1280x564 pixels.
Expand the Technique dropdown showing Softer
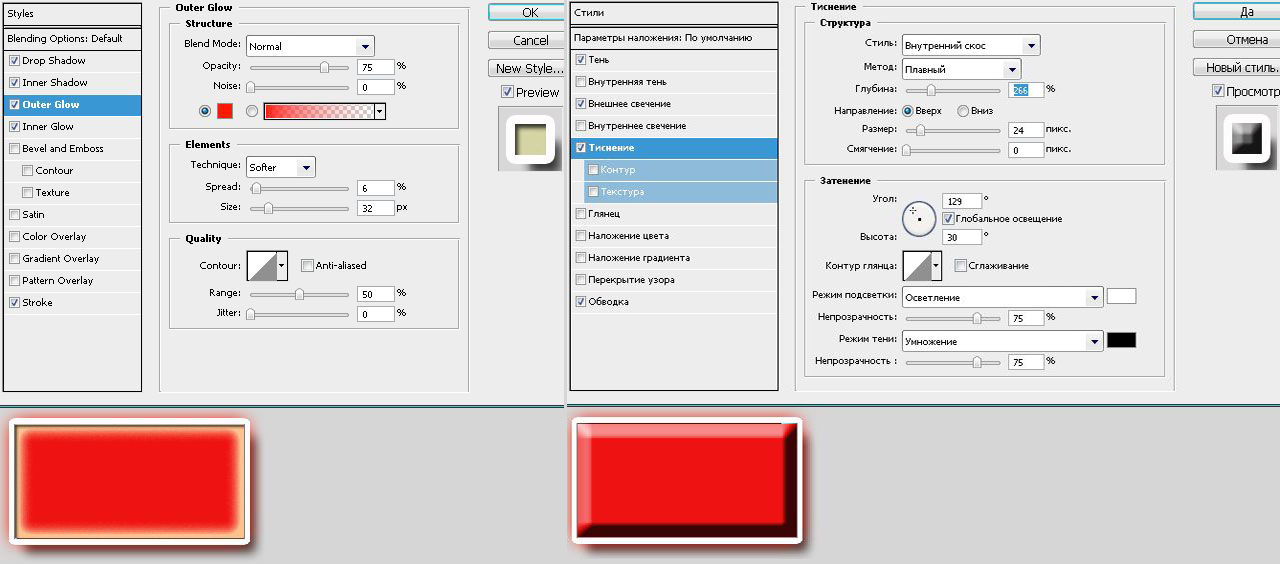coord(280,167)
